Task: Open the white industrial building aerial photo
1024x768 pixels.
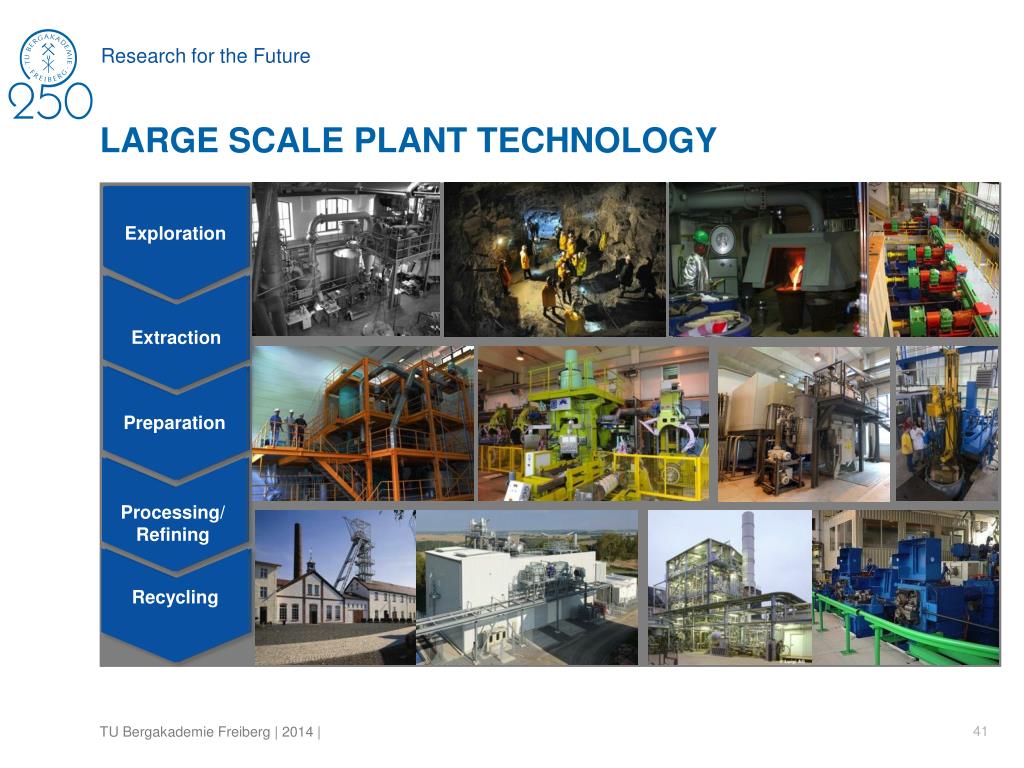Action: click(527, 588)
